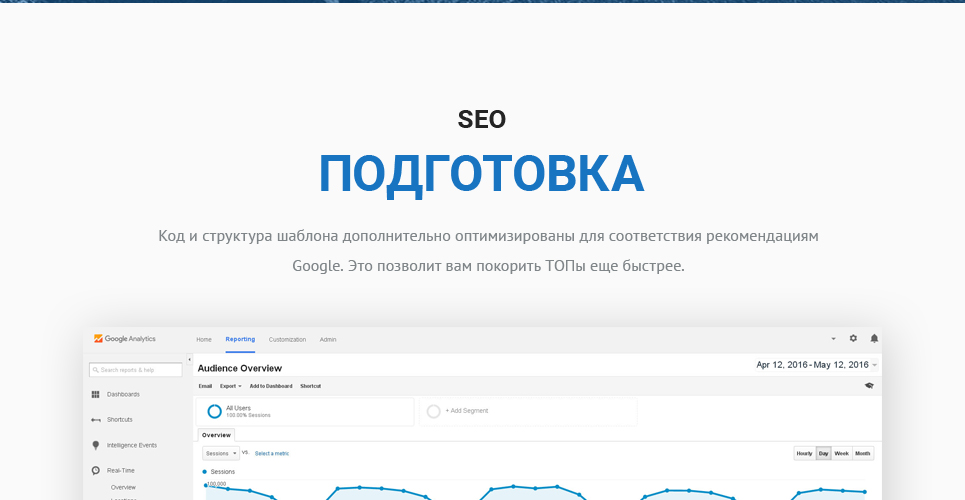
Task: Select the Overview report tab
Action: coord(216,435)
